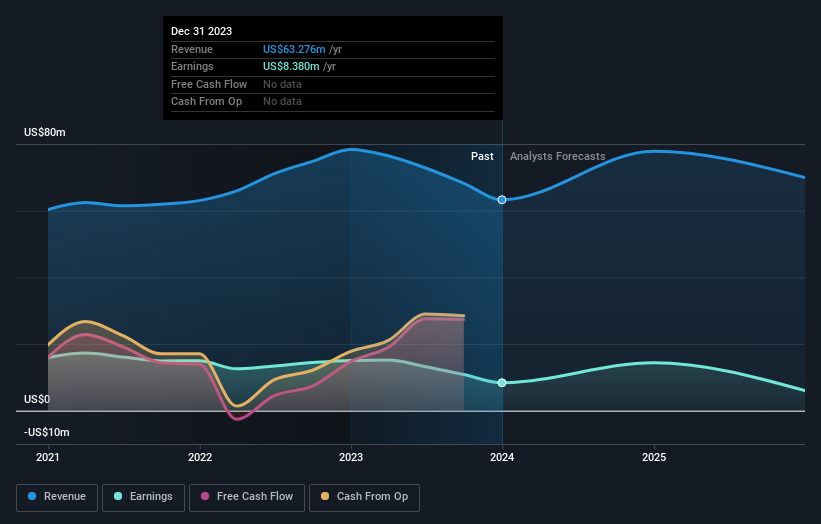Viewport: 821px width, 524px height.
Task: Toggle the Cash From Op legend button
Action: [364, 497]
